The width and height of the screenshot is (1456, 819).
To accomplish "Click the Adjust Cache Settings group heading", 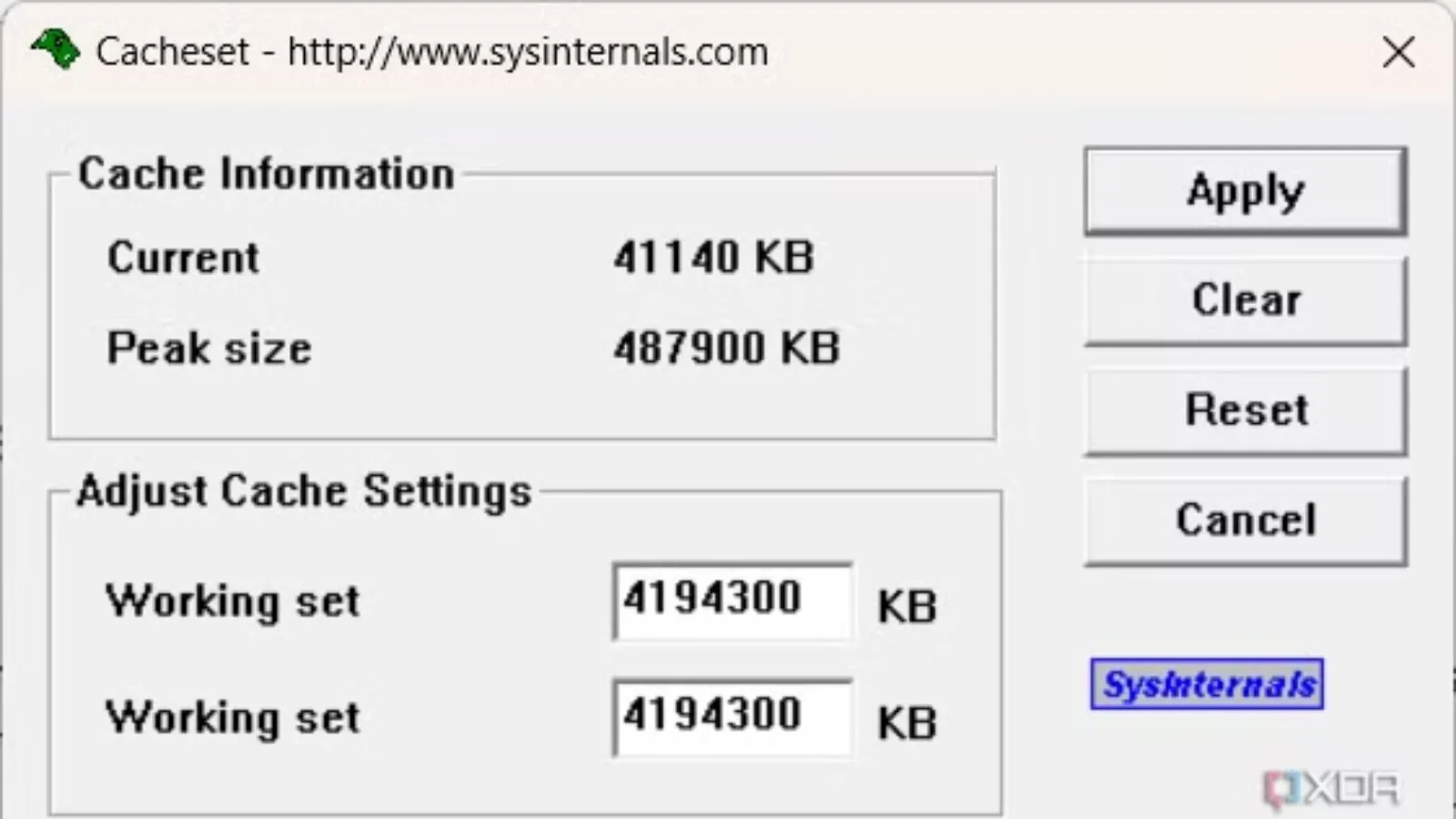I will (x=304, y=491).
